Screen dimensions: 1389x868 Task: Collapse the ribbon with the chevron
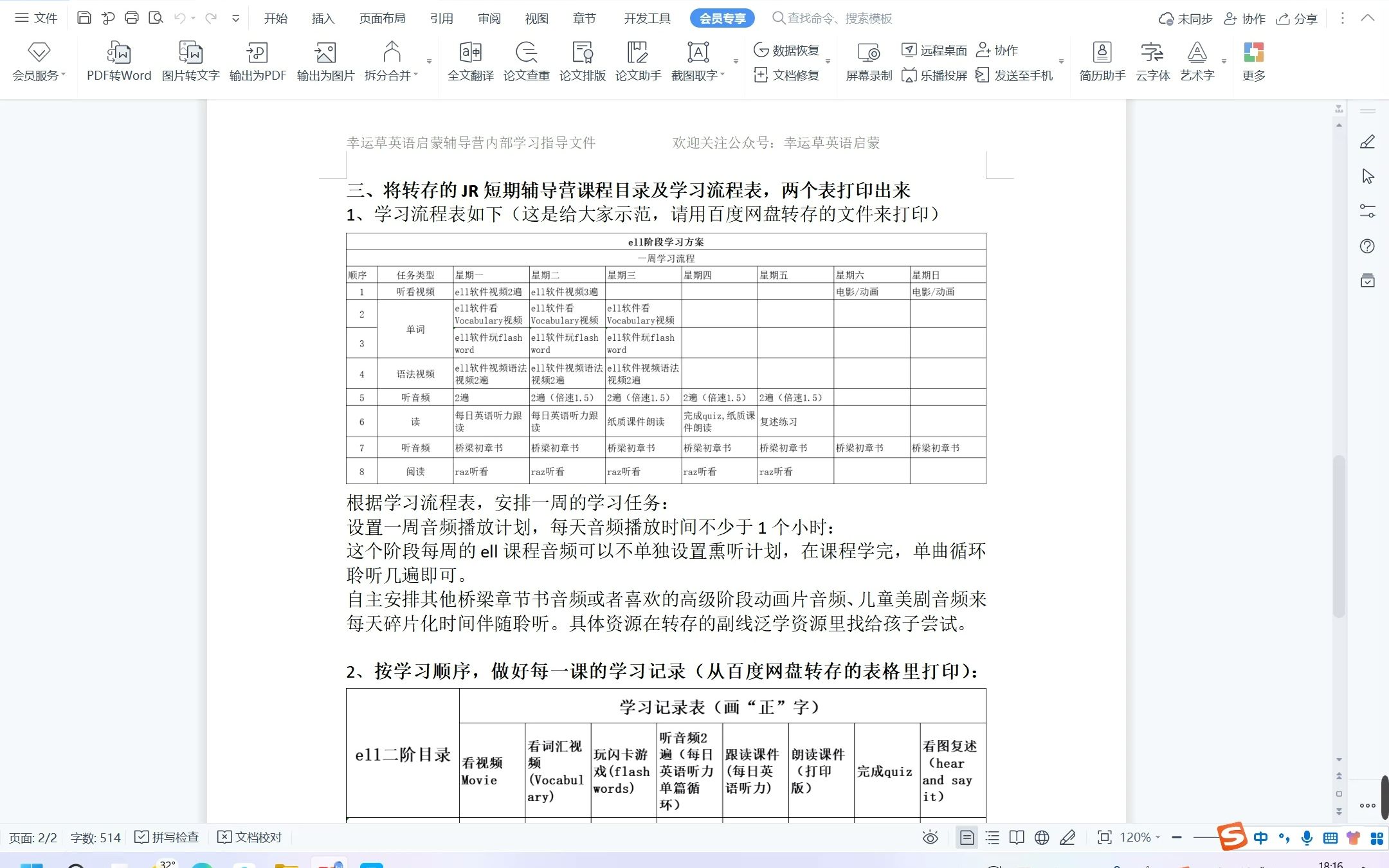(x=1368, y=18)
